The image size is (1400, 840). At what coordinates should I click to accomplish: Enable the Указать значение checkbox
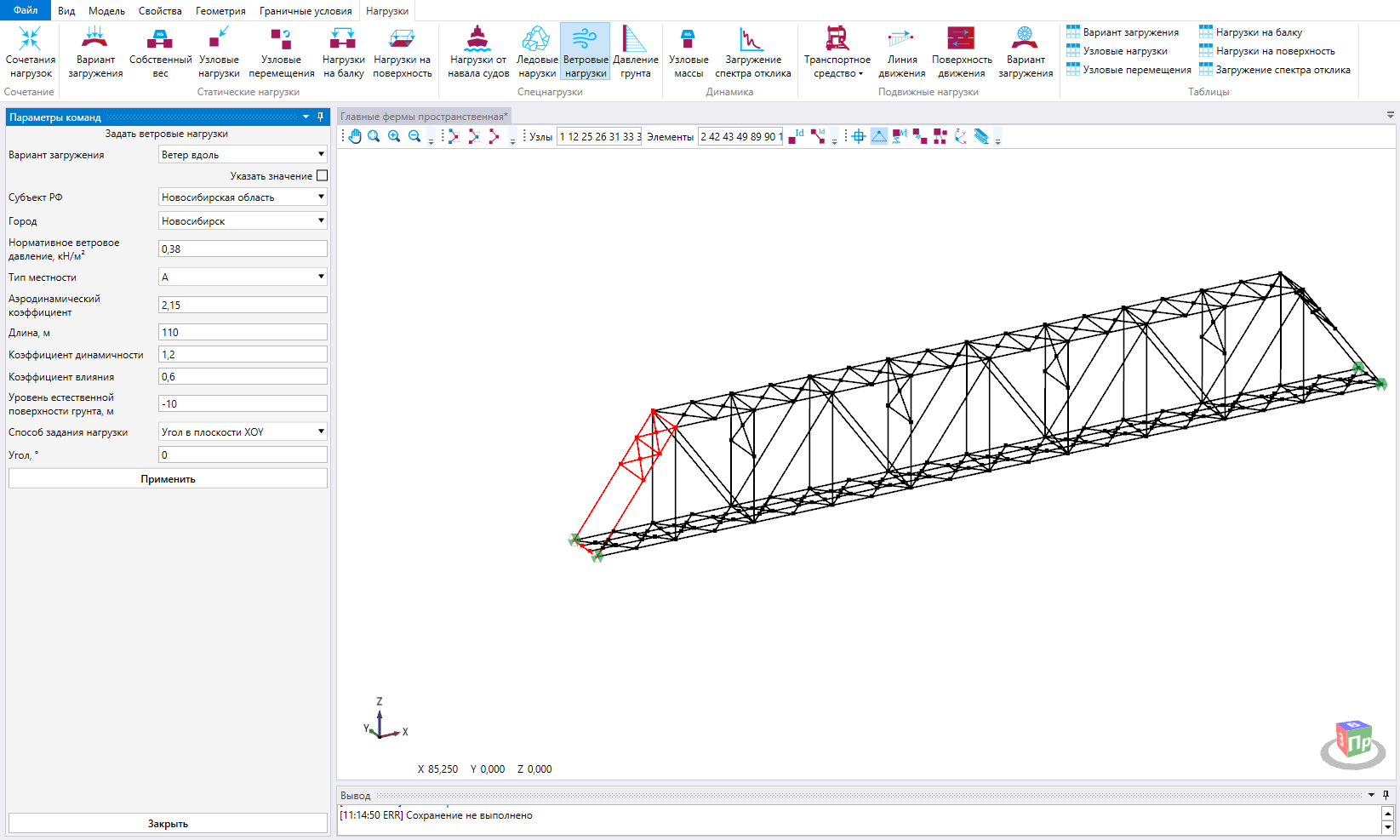(322, 175)
